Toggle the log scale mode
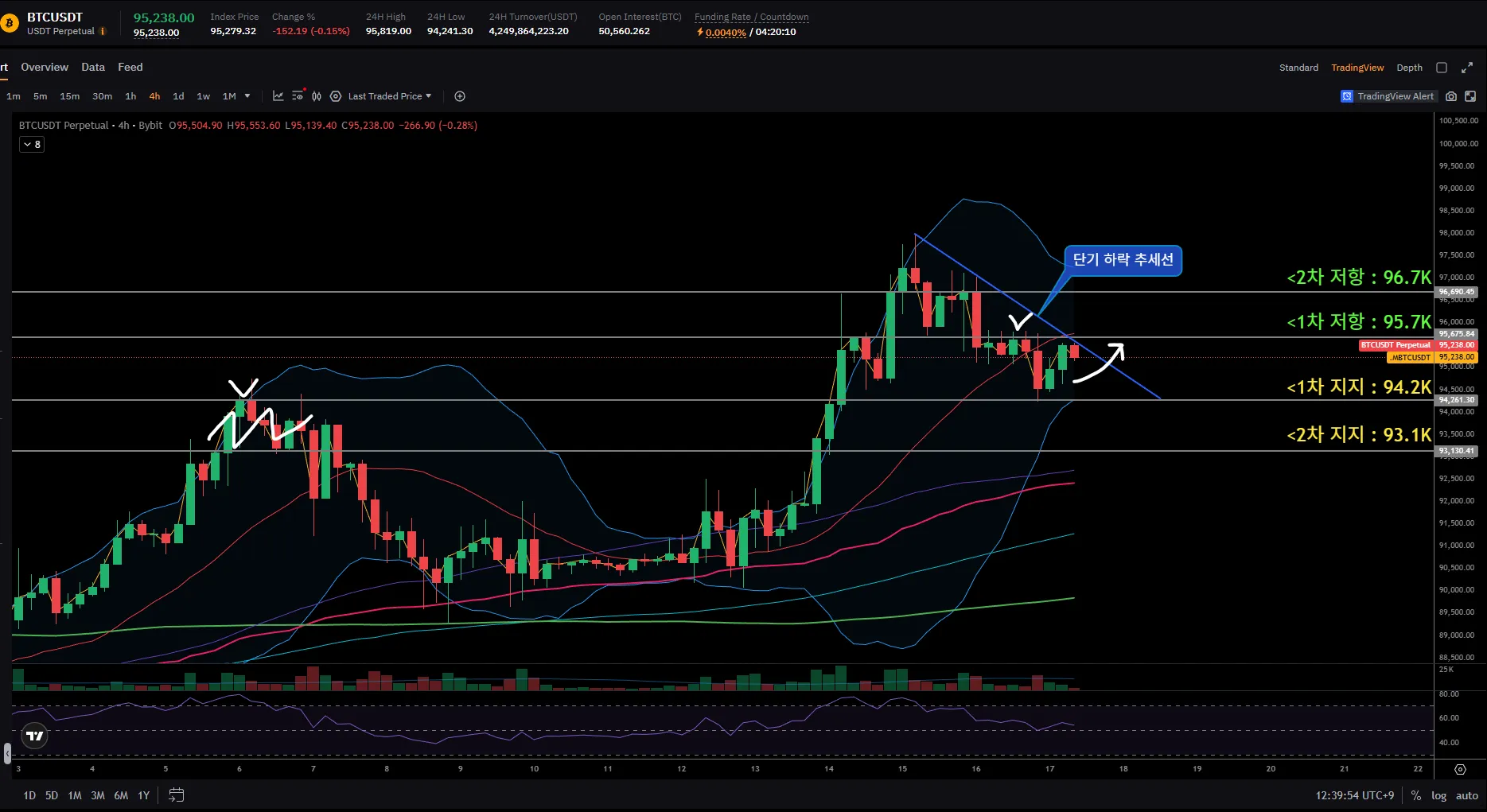This screenshot has width=1487, height=812. point(1438,795)
